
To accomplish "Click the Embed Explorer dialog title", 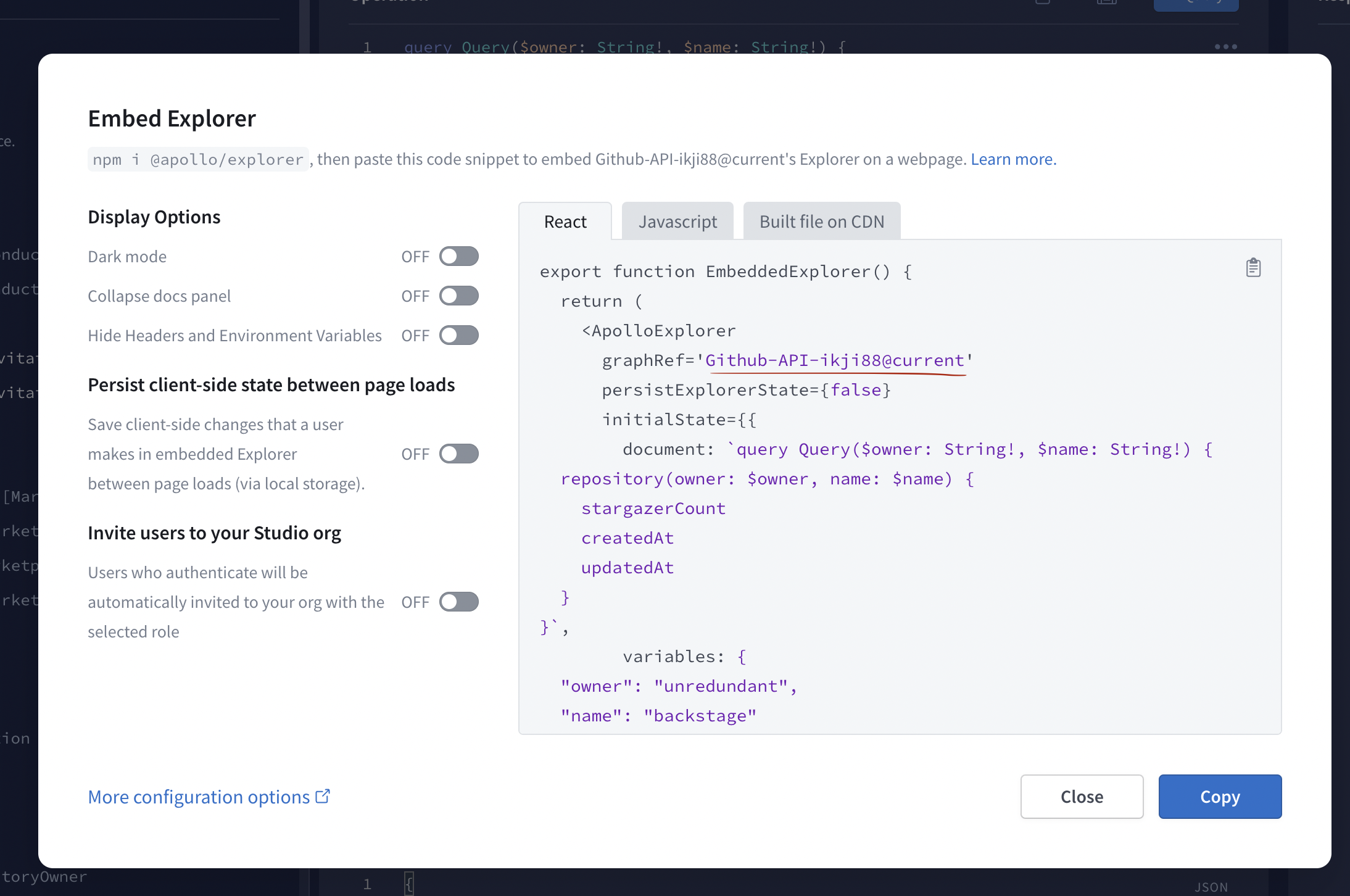I will point(172,118).
